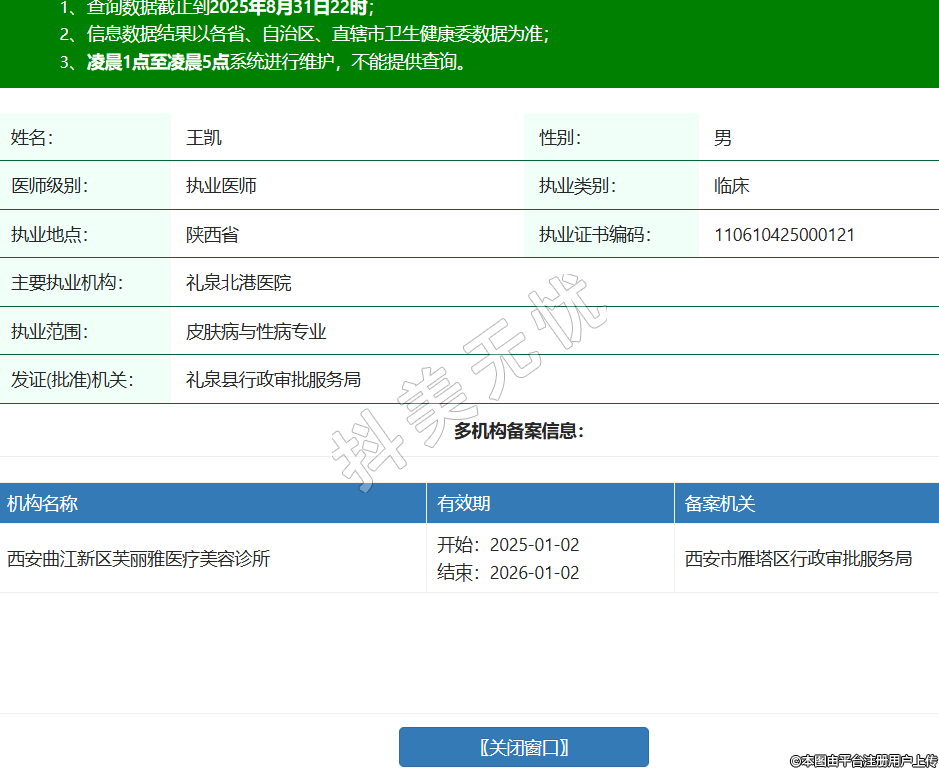Click the 有效期 column header
The height and width of the screenshot is (768, 939).
[464, 504]
